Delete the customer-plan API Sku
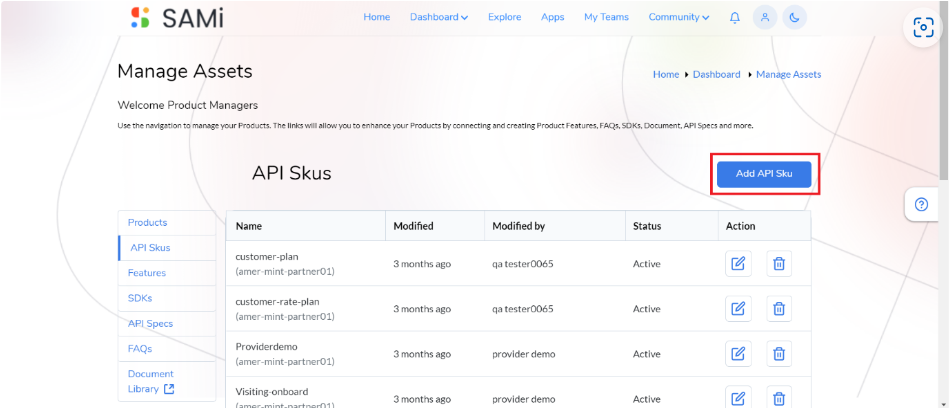Screen dimensions: 951x412 [x=779, y=263]
